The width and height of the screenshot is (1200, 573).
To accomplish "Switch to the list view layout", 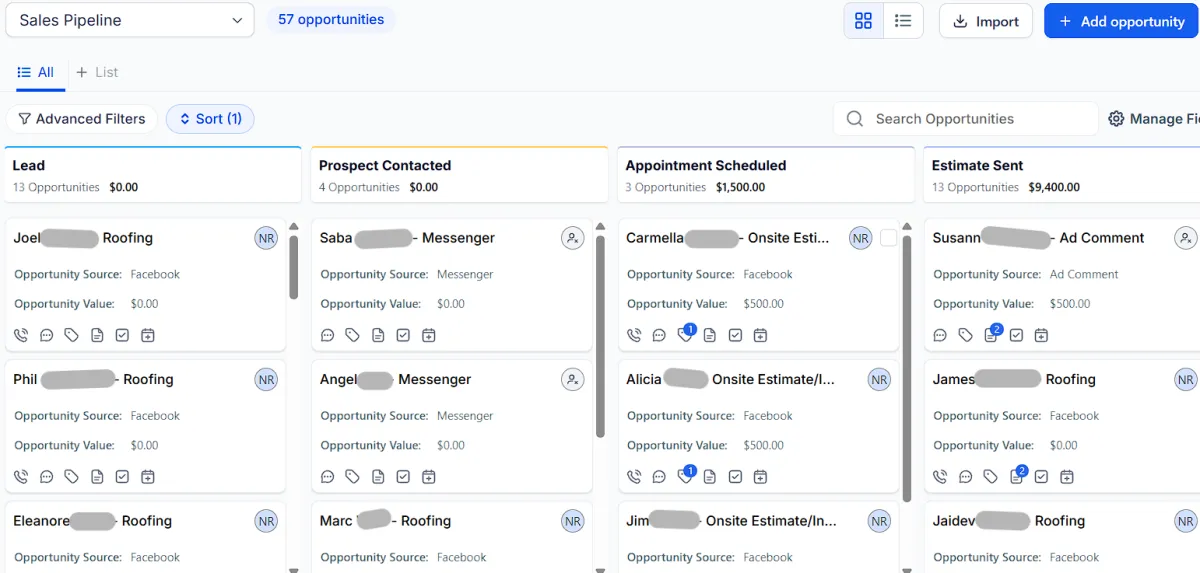I will pos(903,21).
